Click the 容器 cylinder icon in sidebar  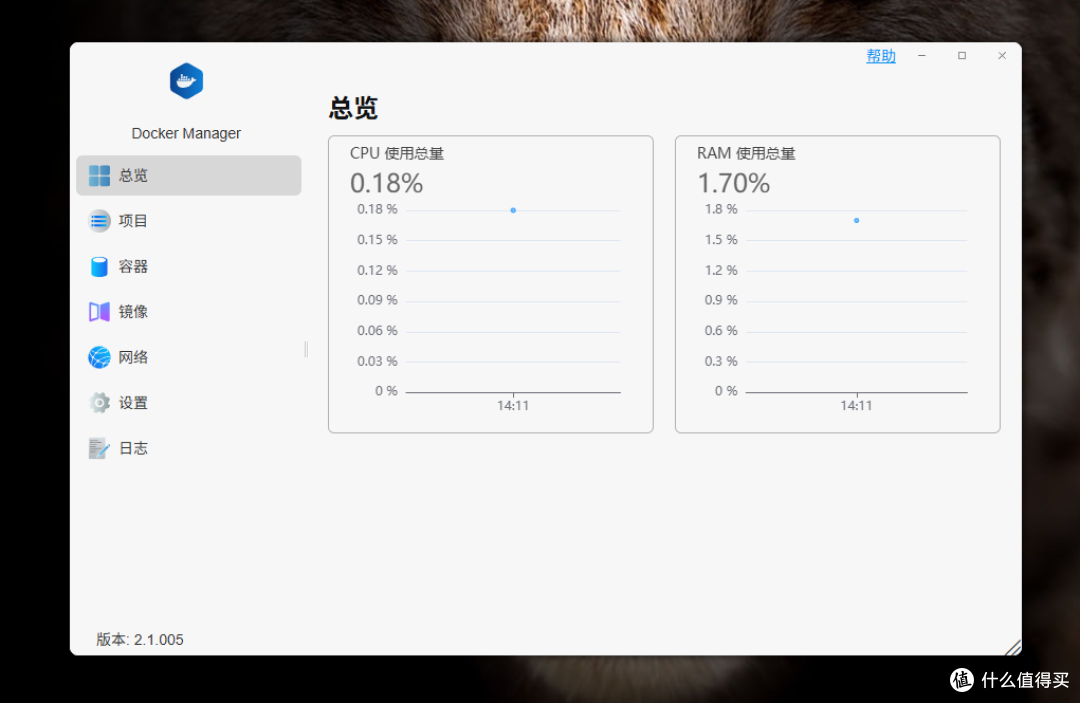pyautogui.click(x=99, y=266)
